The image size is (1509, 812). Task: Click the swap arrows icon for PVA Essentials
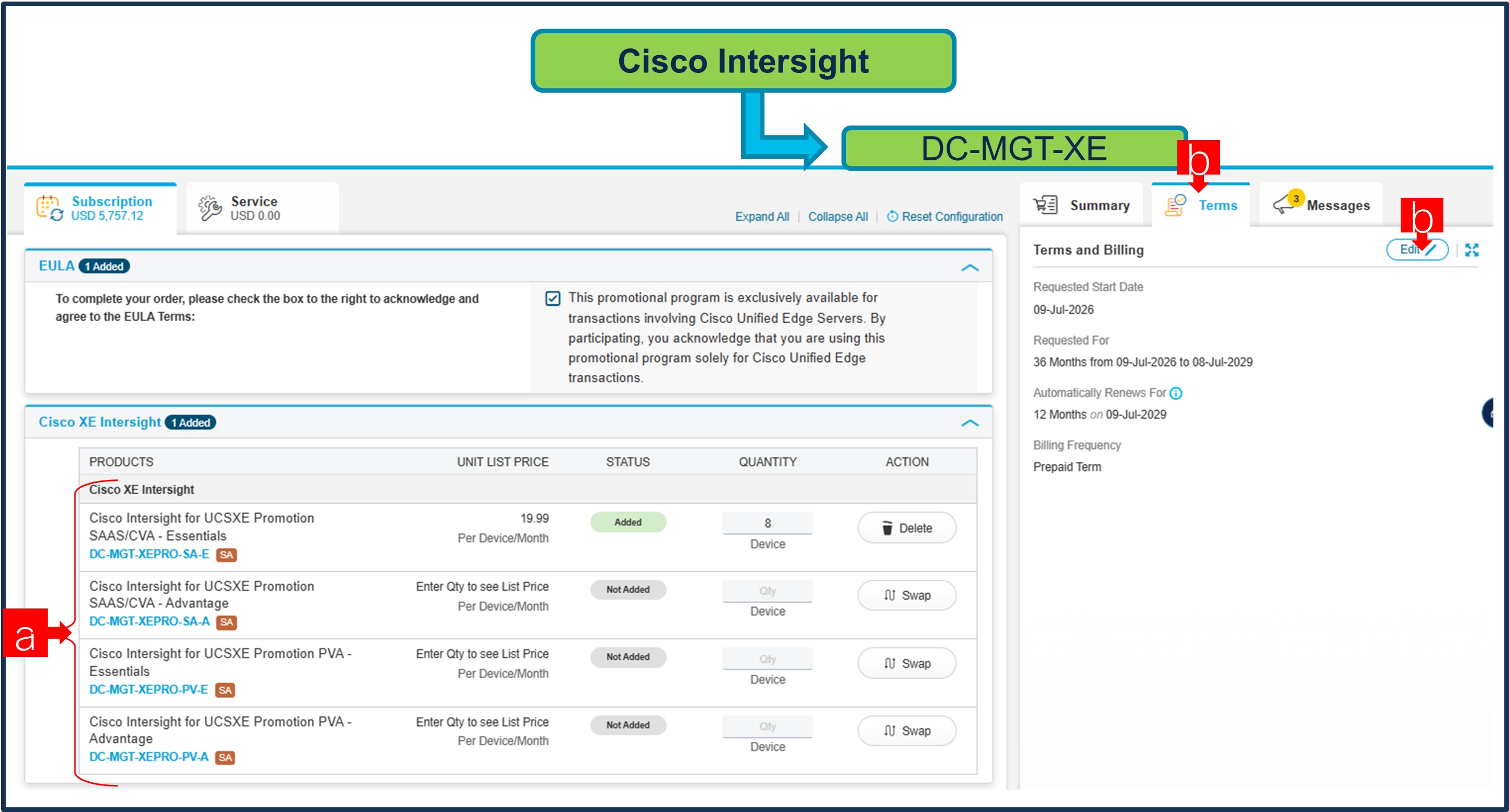point(889,663)
